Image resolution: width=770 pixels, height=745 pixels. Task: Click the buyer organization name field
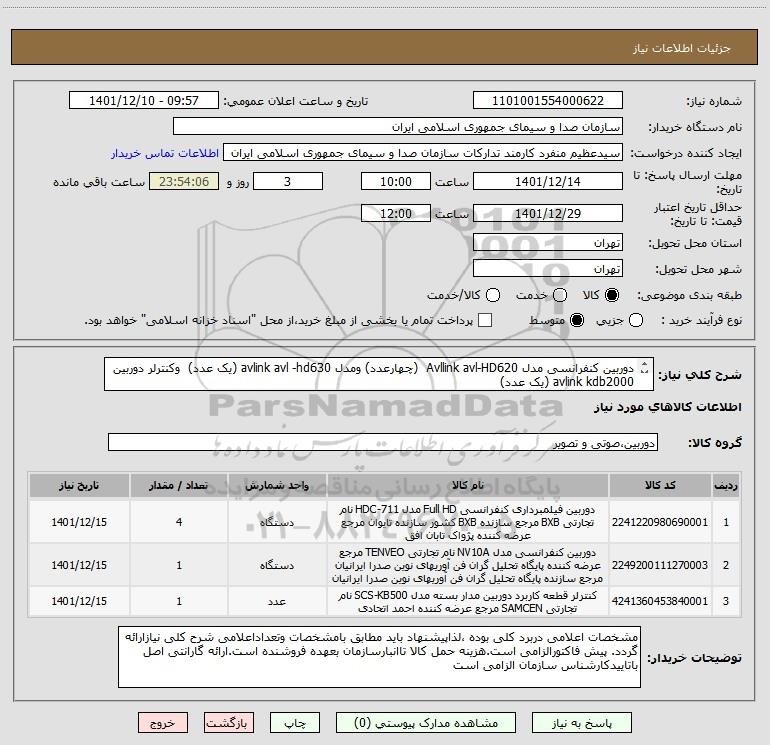click(398, 127)
